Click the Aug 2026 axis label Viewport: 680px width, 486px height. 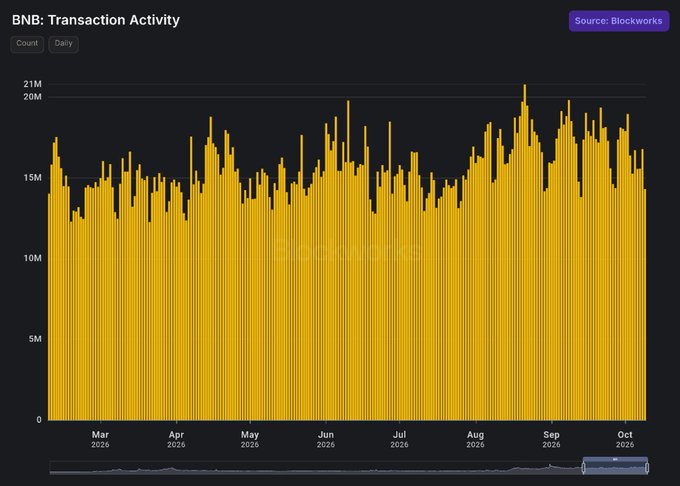pos(475,439)
